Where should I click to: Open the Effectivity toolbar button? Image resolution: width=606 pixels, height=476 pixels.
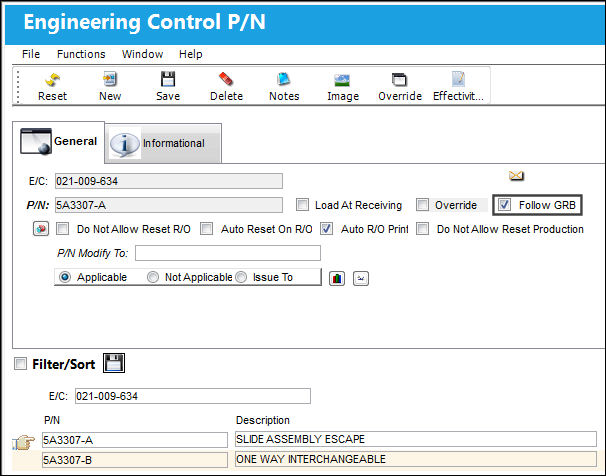coord(458,87)
